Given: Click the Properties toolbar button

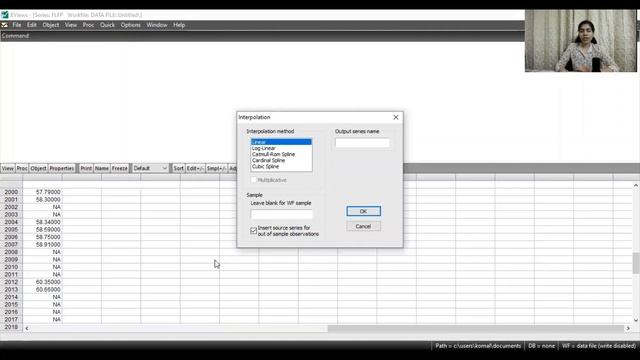Looking at the screenshot, I should [62, 168].
